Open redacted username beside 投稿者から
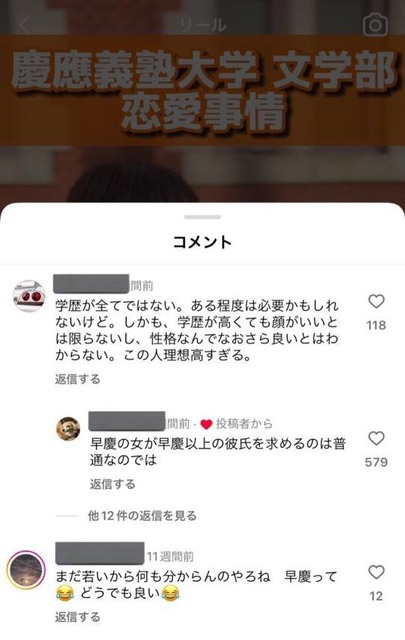The image size is (405, 640). [x=127, y=421]
